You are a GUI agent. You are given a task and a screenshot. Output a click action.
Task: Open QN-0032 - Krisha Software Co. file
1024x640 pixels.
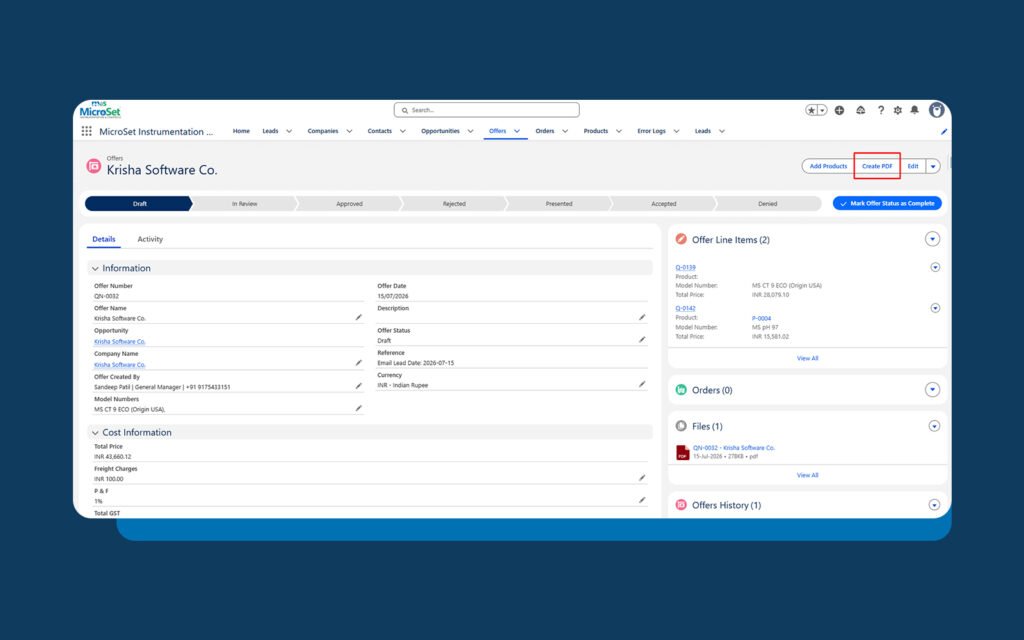(733, 448)
